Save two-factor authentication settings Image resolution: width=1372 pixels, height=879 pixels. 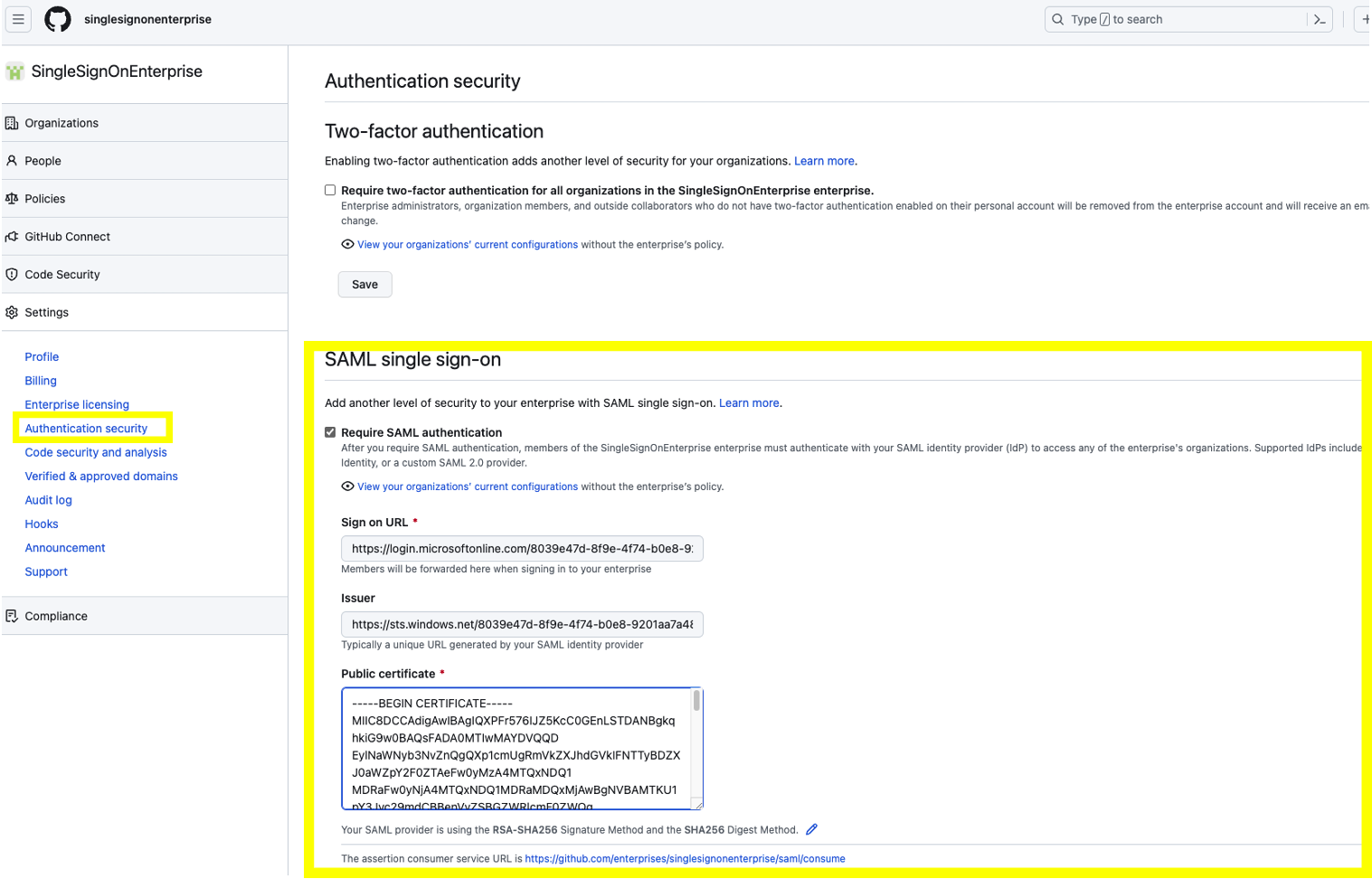(x=365, y=284)
